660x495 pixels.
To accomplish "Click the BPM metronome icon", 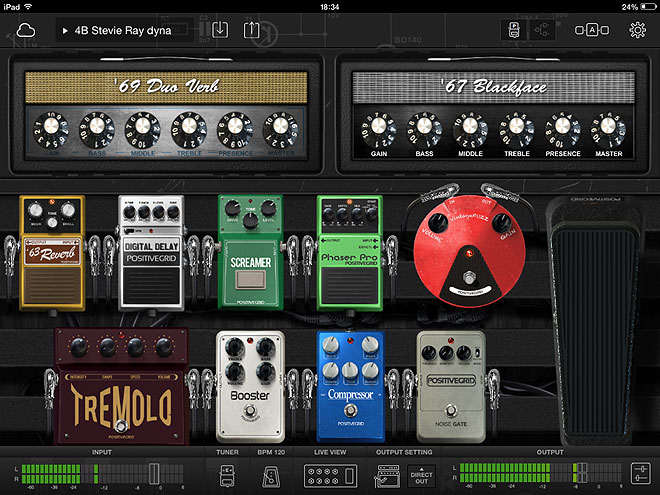I will point(271,476).
